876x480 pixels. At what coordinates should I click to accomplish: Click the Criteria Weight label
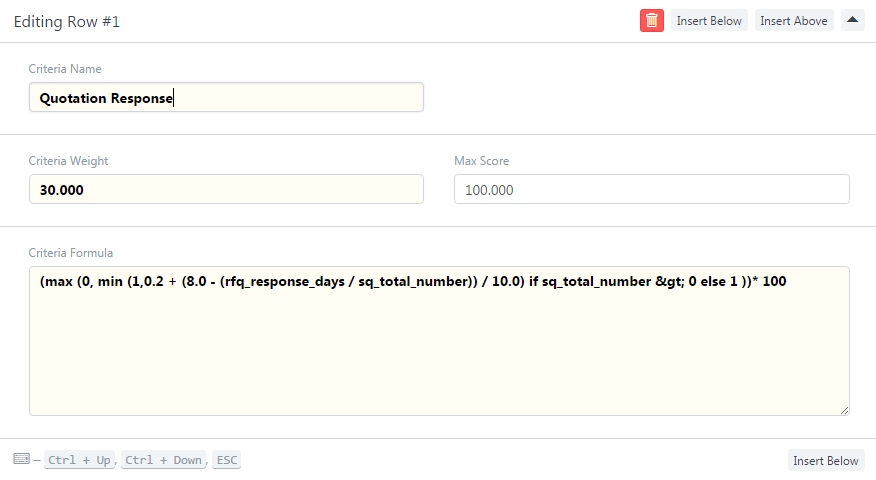(x=68, y=161)
